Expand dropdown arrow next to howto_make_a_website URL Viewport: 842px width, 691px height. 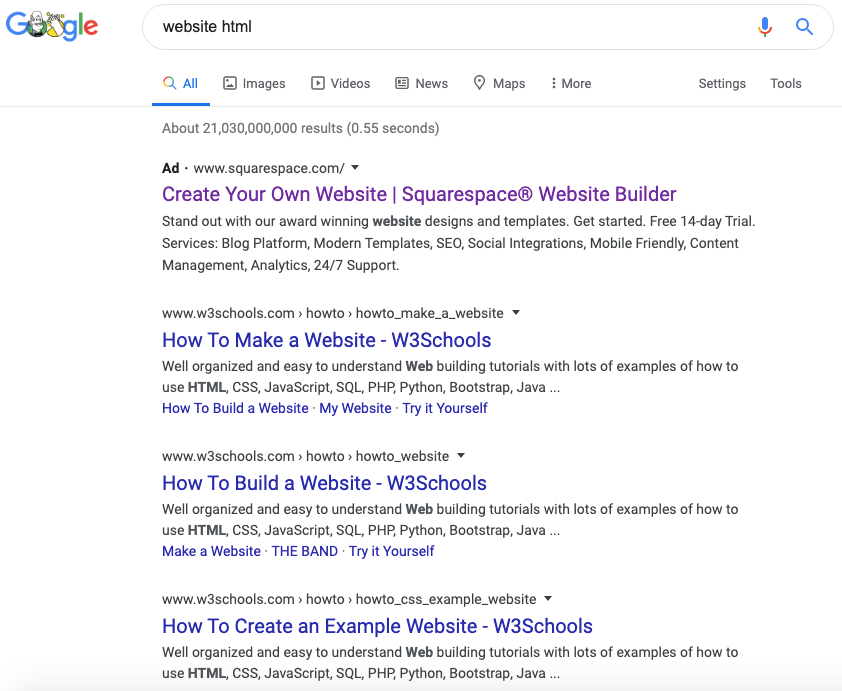click(x=515, y=313)
